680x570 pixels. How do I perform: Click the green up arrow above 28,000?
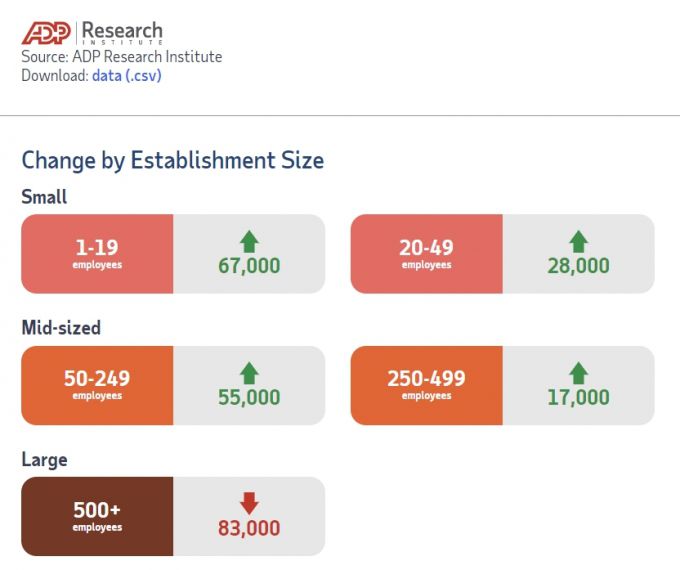pos(578,241)
